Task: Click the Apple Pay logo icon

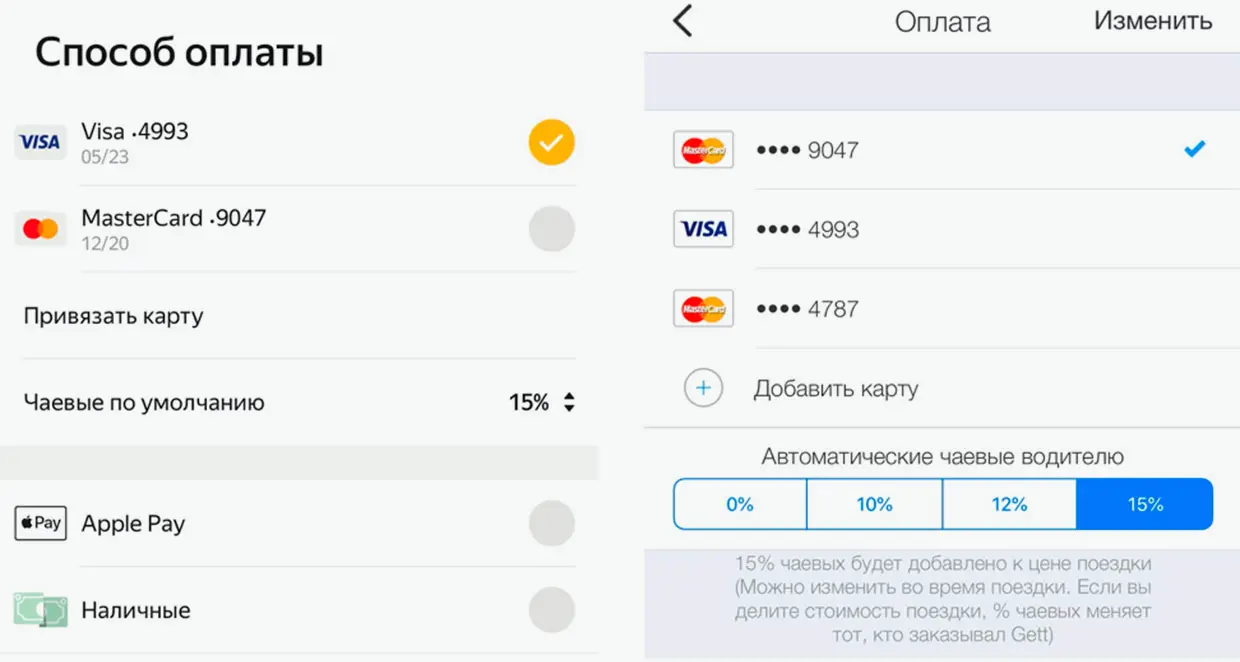Action: [x=40, y=523]
